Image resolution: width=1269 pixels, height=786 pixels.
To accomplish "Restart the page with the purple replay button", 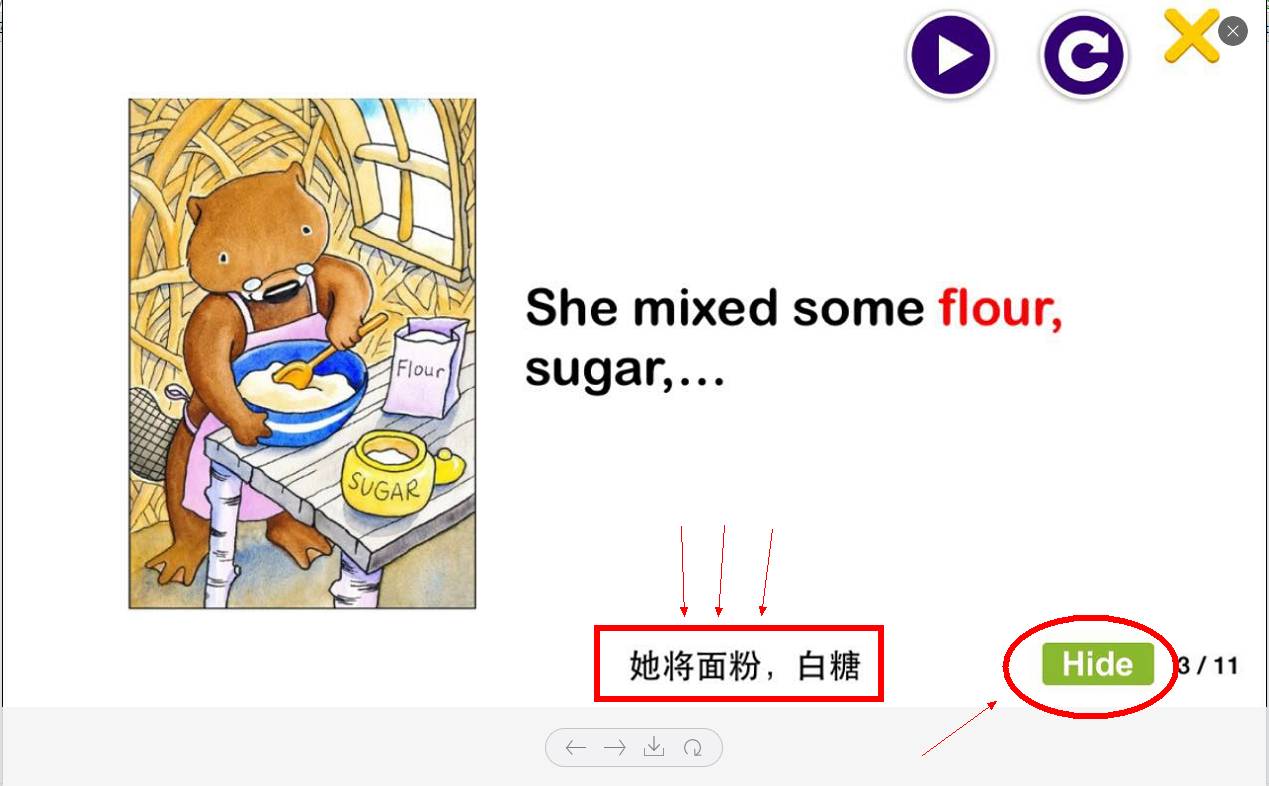I will (x=1083, y=57).
